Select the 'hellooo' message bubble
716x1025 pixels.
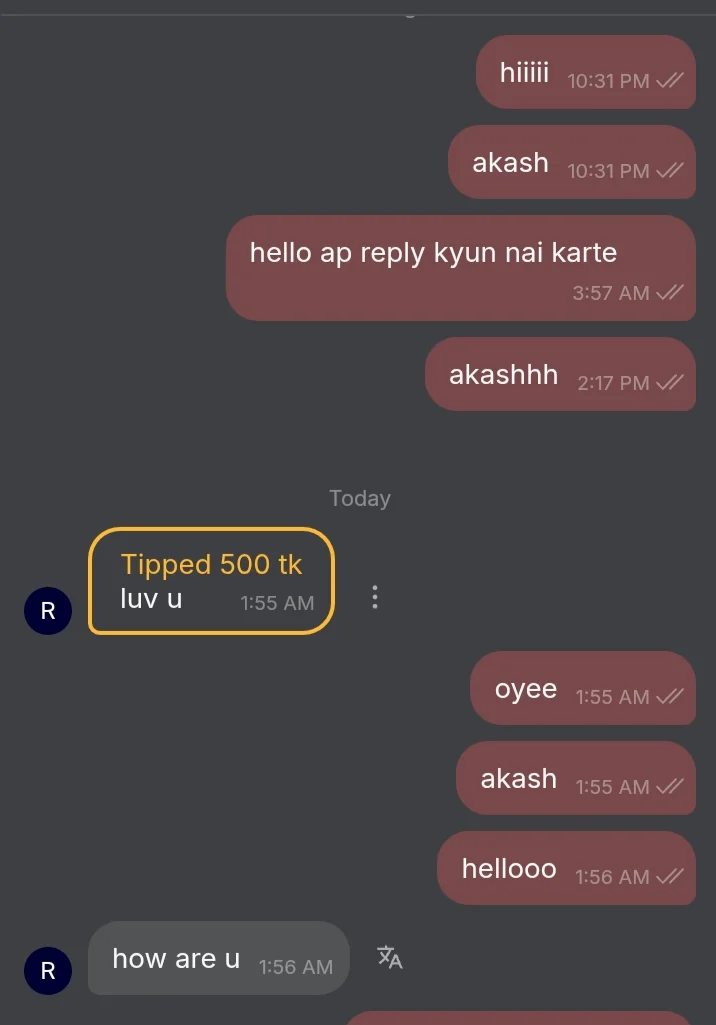click(x=566, y=868)
